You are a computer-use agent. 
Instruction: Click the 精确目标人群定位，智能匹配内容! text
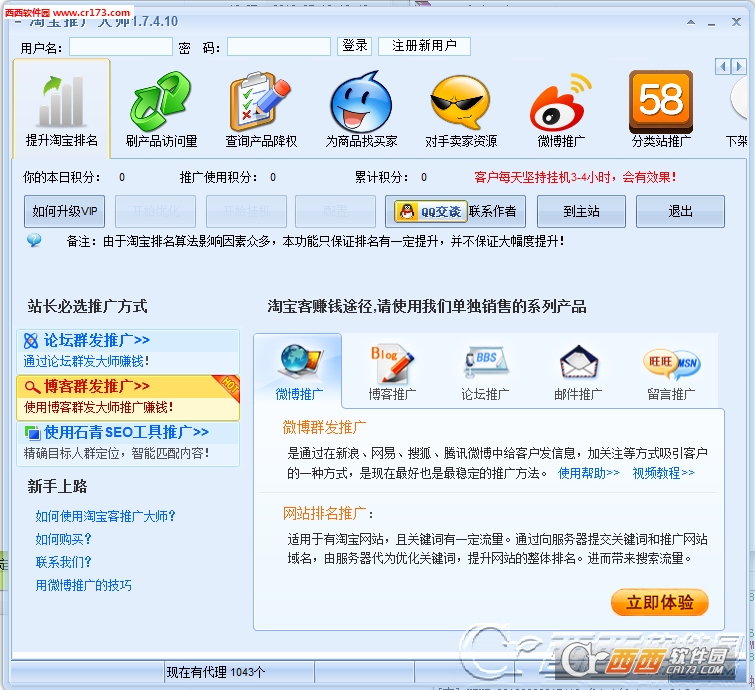[x=117, y=454]
